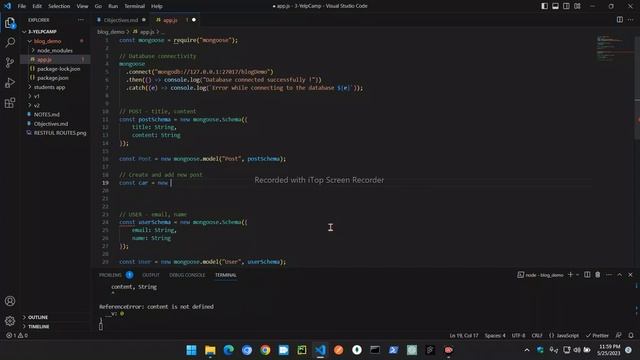This screenshot has height=360, width=640.
Task: Open editor More Actions ellipsis
Action: [x=631, y=20]
